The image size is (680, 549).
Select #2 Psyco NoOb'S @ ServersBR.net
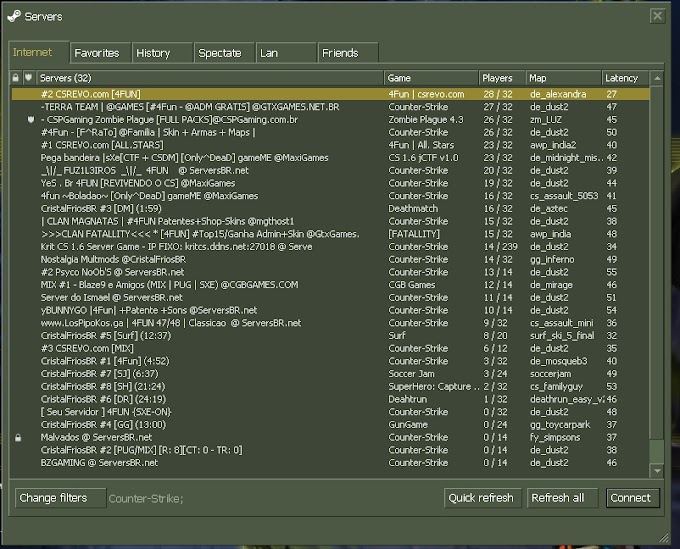click(330, 272)
